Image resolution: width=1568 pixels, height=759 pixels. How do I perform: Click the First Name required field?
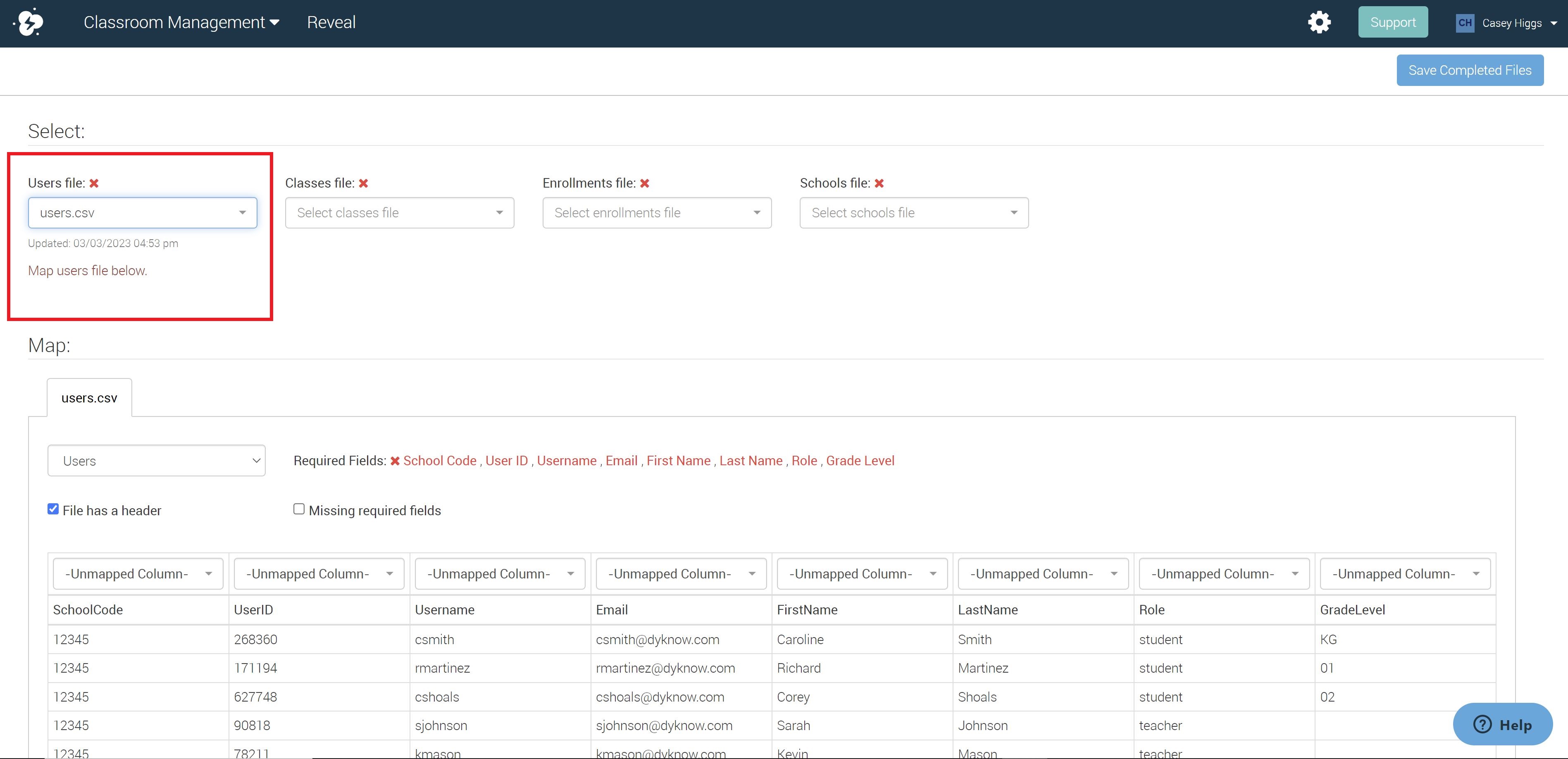(x=678, y=461)
